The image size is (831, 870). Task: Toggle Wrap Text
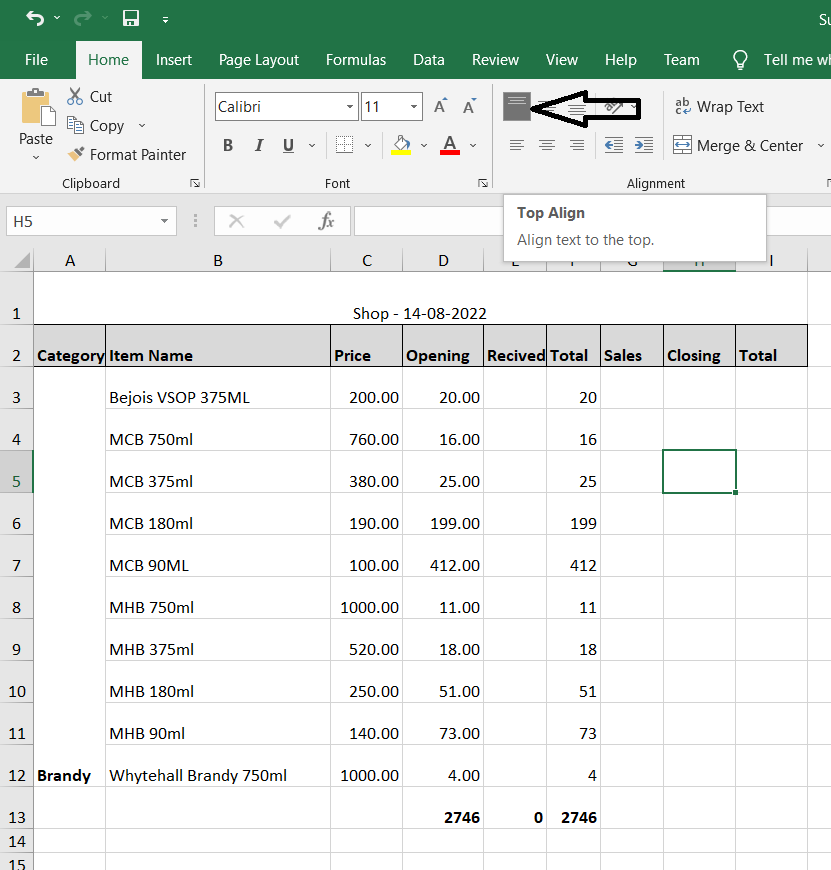pyautogui.click(x=719, y=107)
